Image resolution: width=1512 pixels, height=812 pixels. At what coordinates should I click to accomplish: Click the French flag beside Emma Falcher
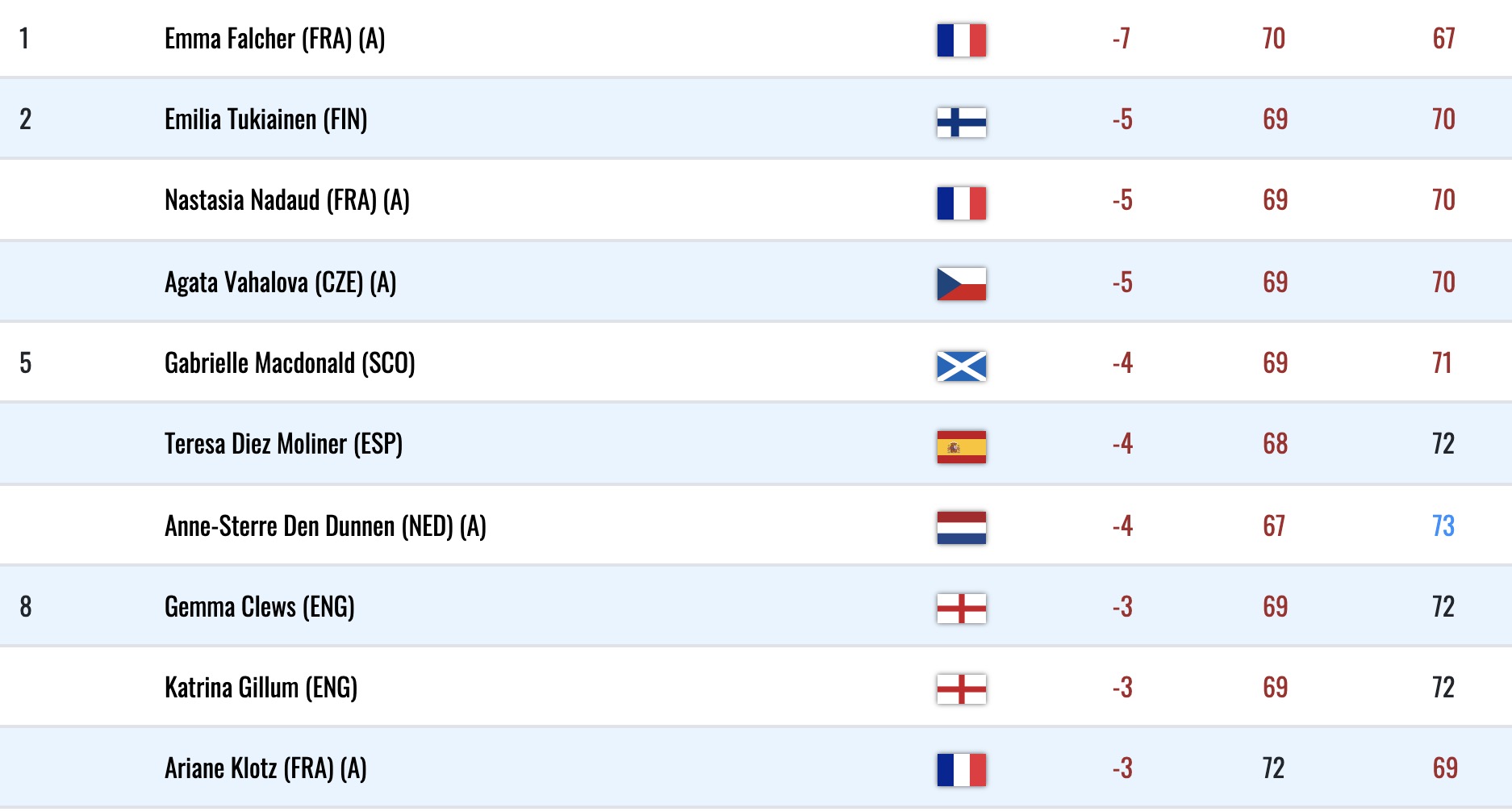[961, 40]
